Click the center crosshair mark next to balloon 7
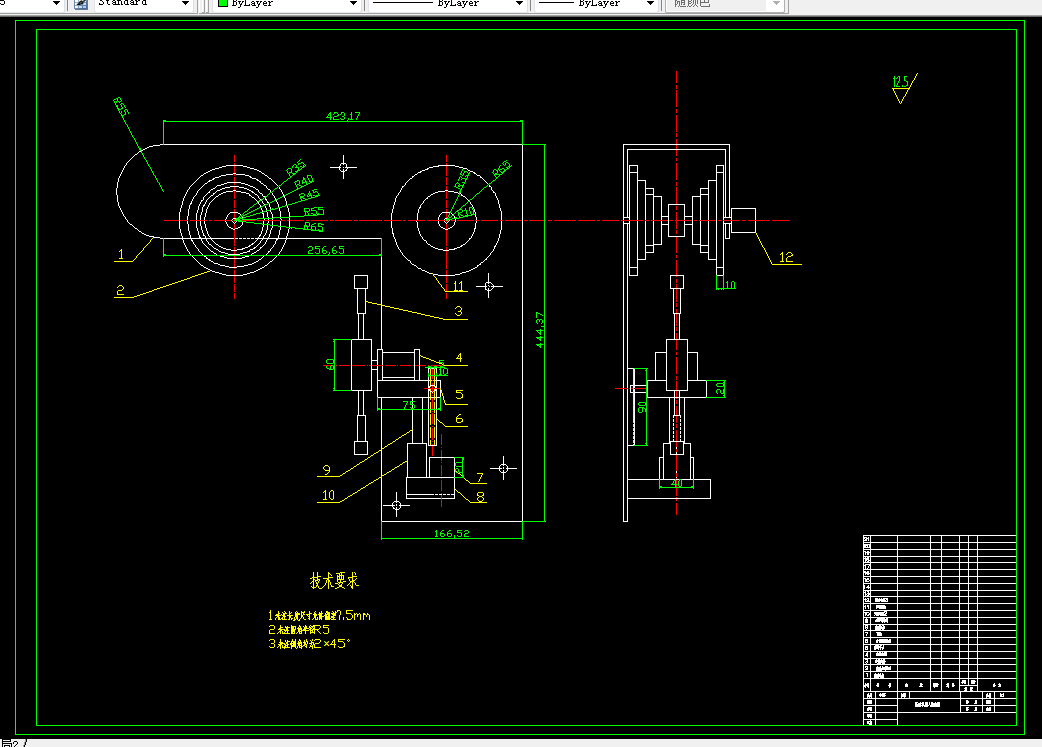 tap(504, 469)
